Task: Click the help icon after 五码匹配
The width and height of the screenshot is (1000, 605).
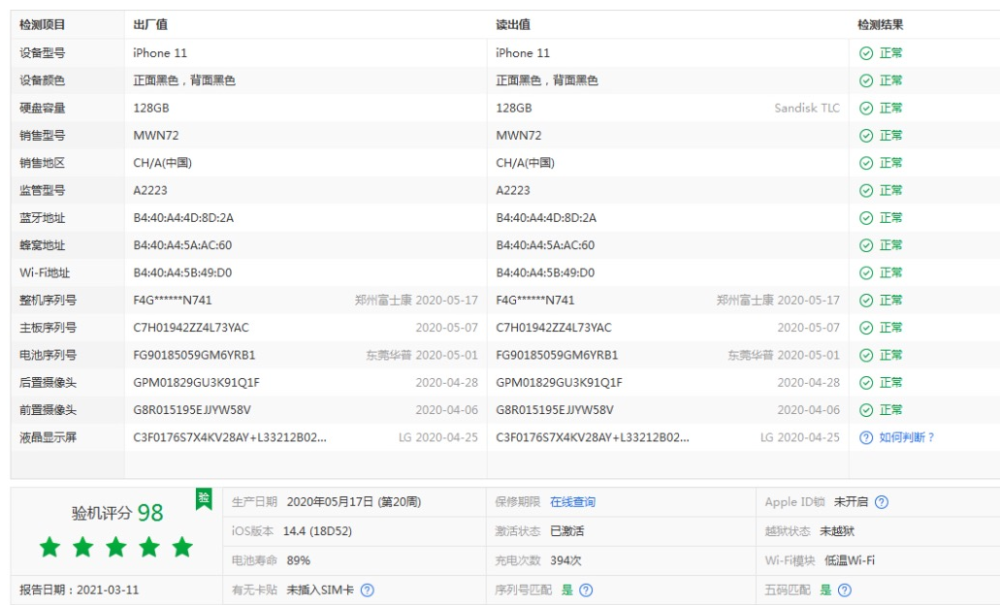Action: coord(844,590)
